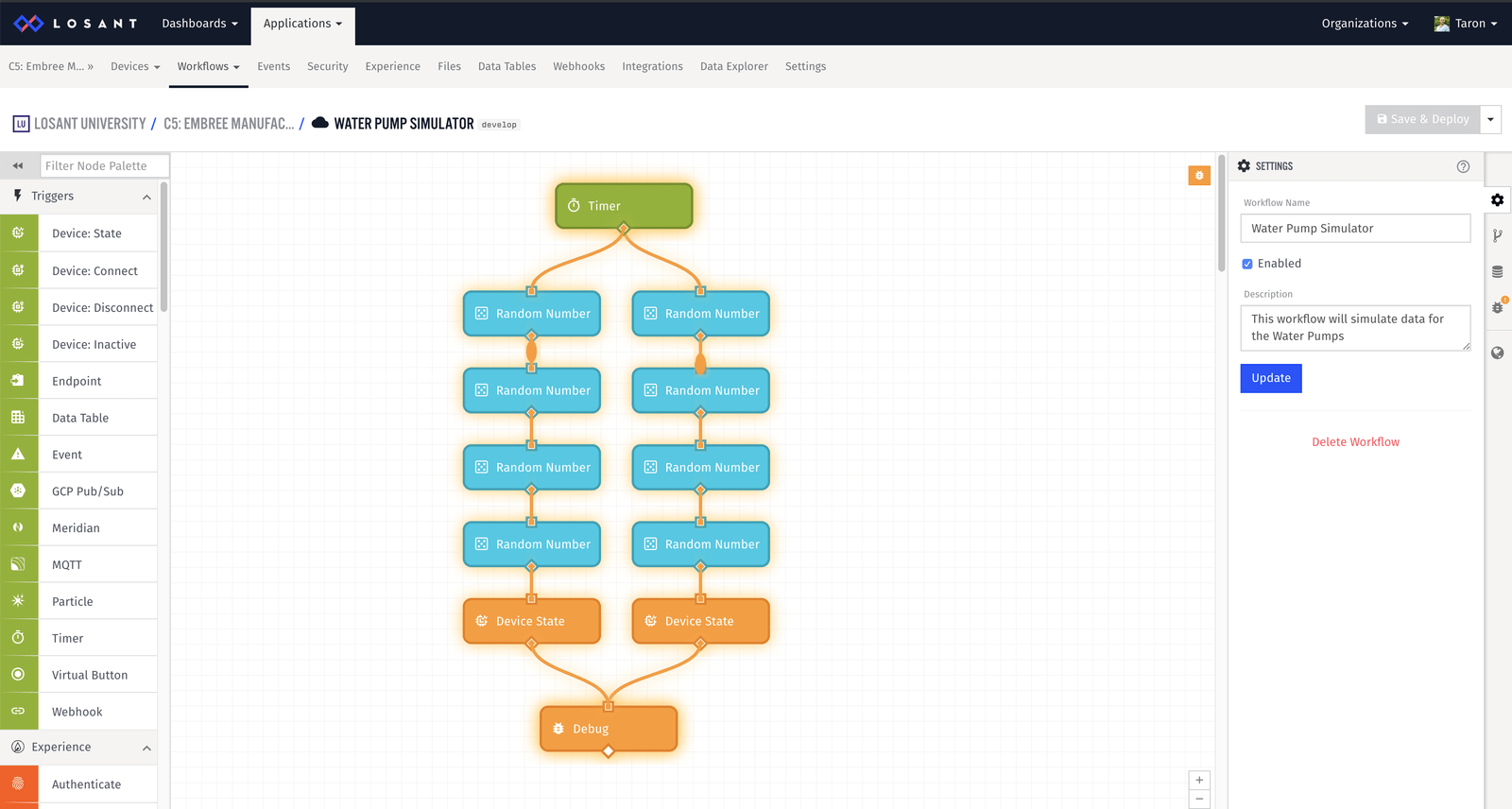The image size is (1512, 809).
Task: Click the GCP Pub/Sub trigger icon
Action: click(19, 491)
